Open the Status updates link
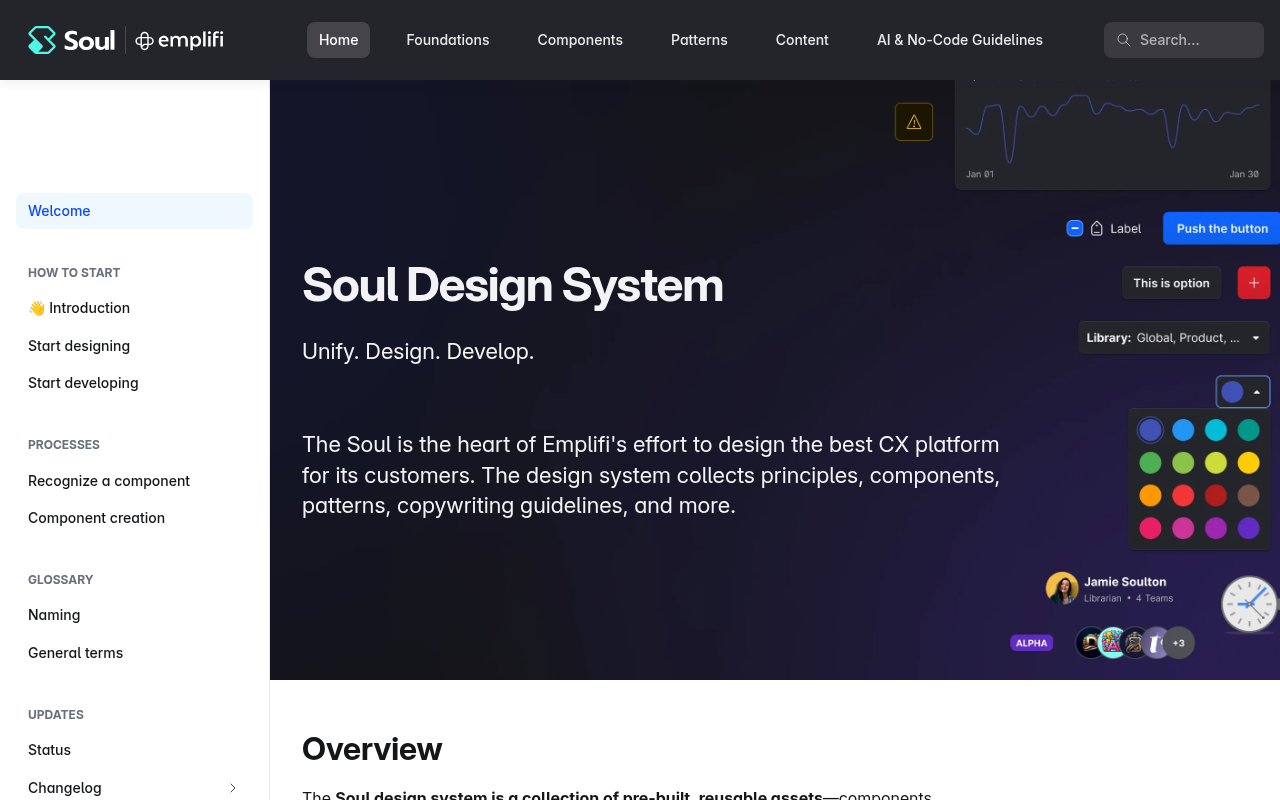 (x=134, y=750)
